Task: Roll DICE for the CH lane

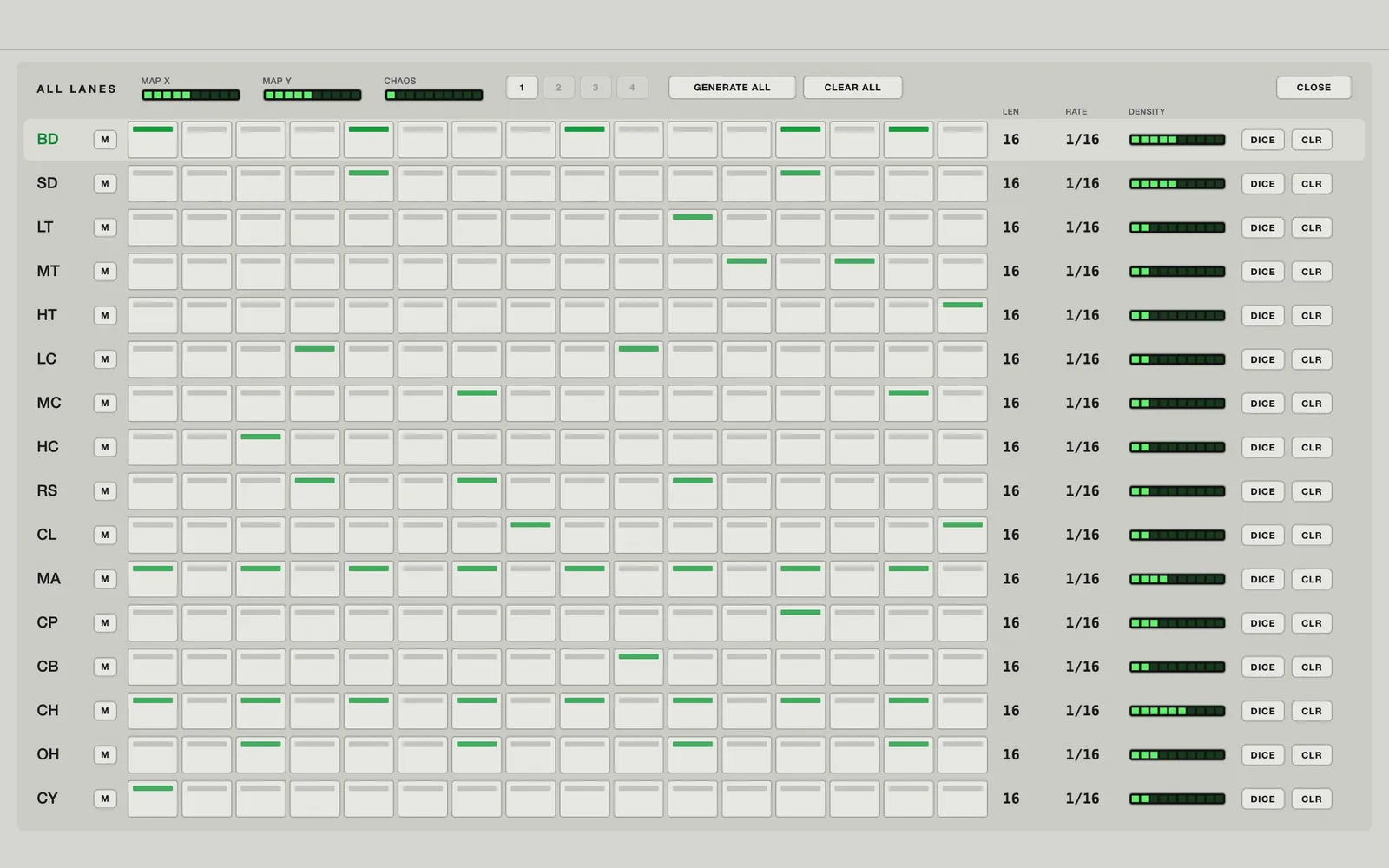Action: pos(1263,711)
